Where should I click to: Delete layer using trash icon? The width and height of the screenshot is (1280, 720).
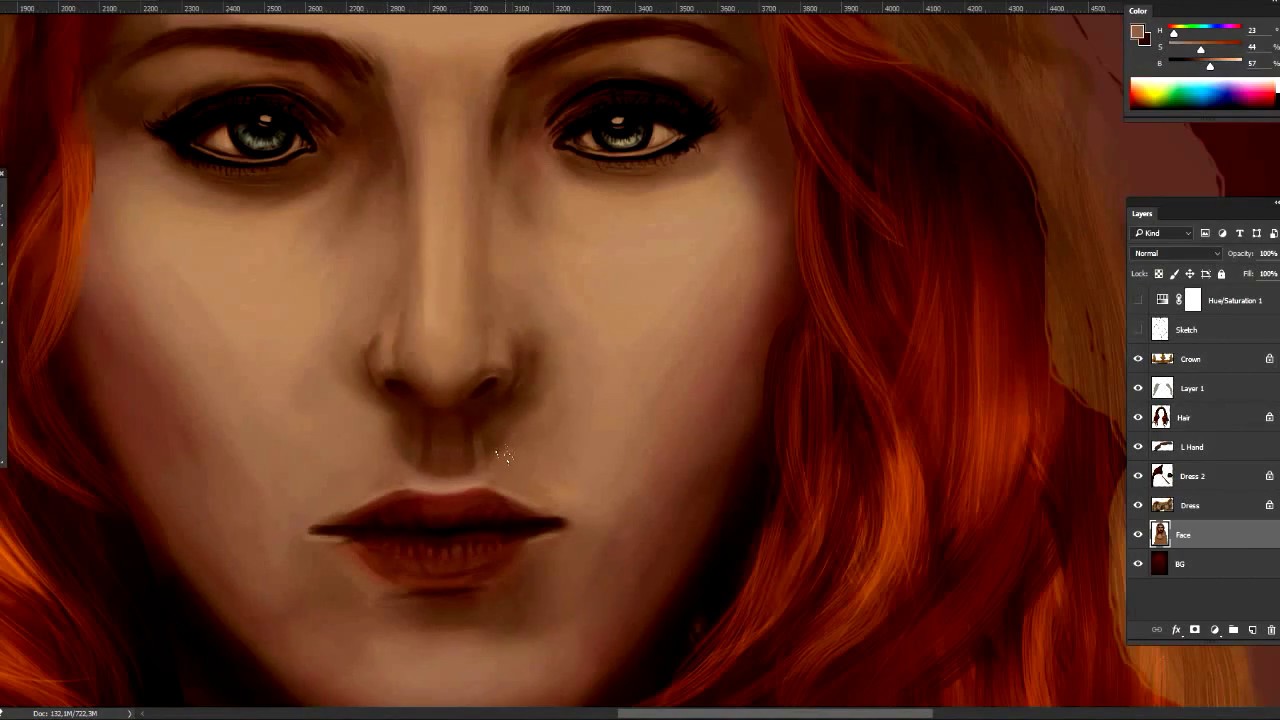tap(1271, 630)
